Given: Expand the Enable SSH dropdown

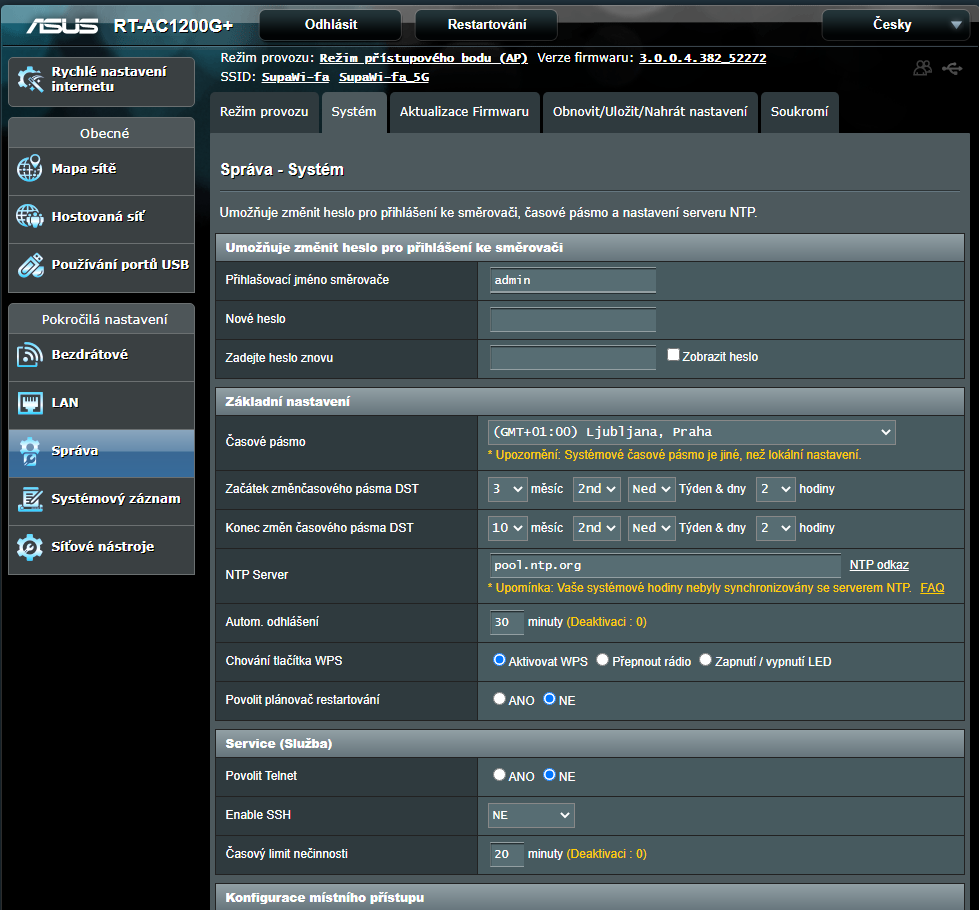Looking at the screenshot, I should [531, 815].
